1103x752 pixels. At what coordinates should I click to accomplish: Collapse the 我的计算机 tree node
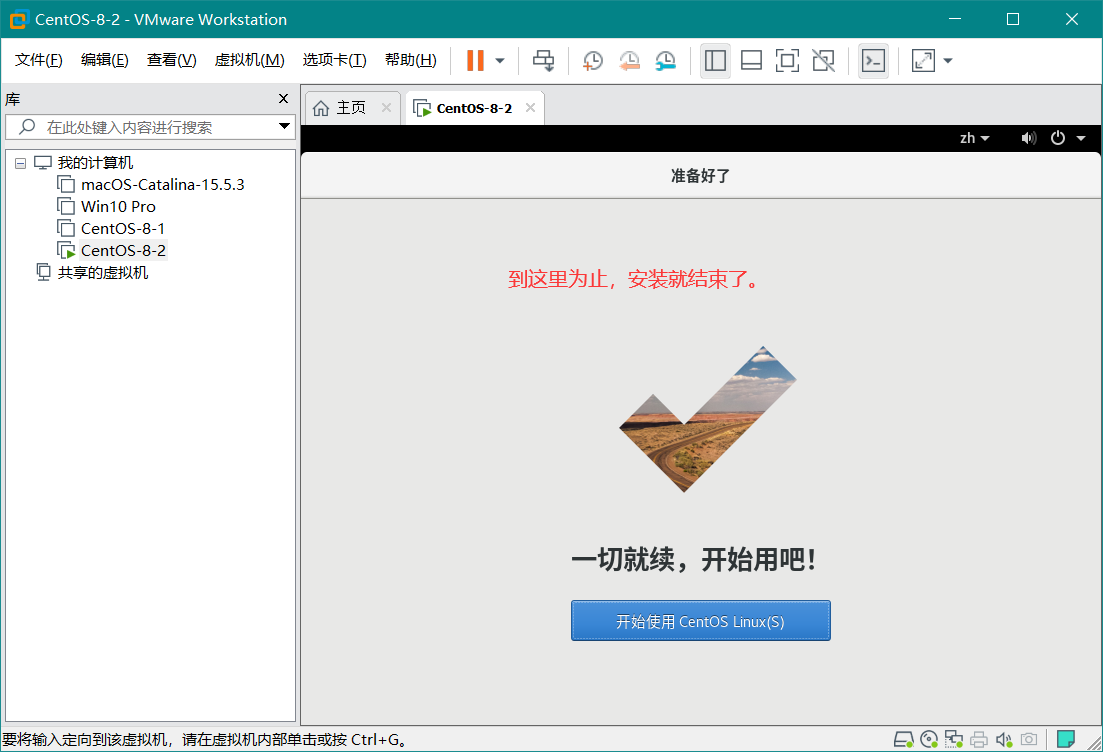tap(21, 163)
